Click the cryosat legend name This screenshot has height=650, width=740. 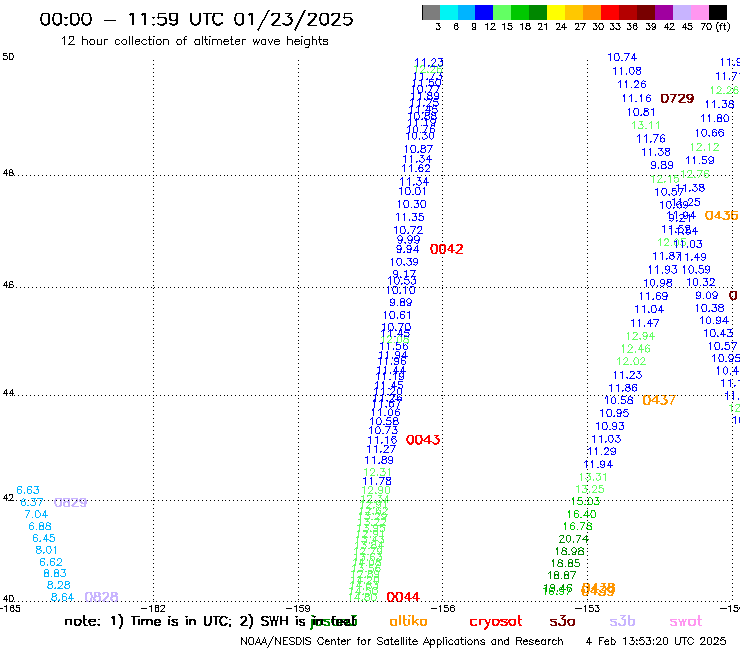click(x=496, y=621)
